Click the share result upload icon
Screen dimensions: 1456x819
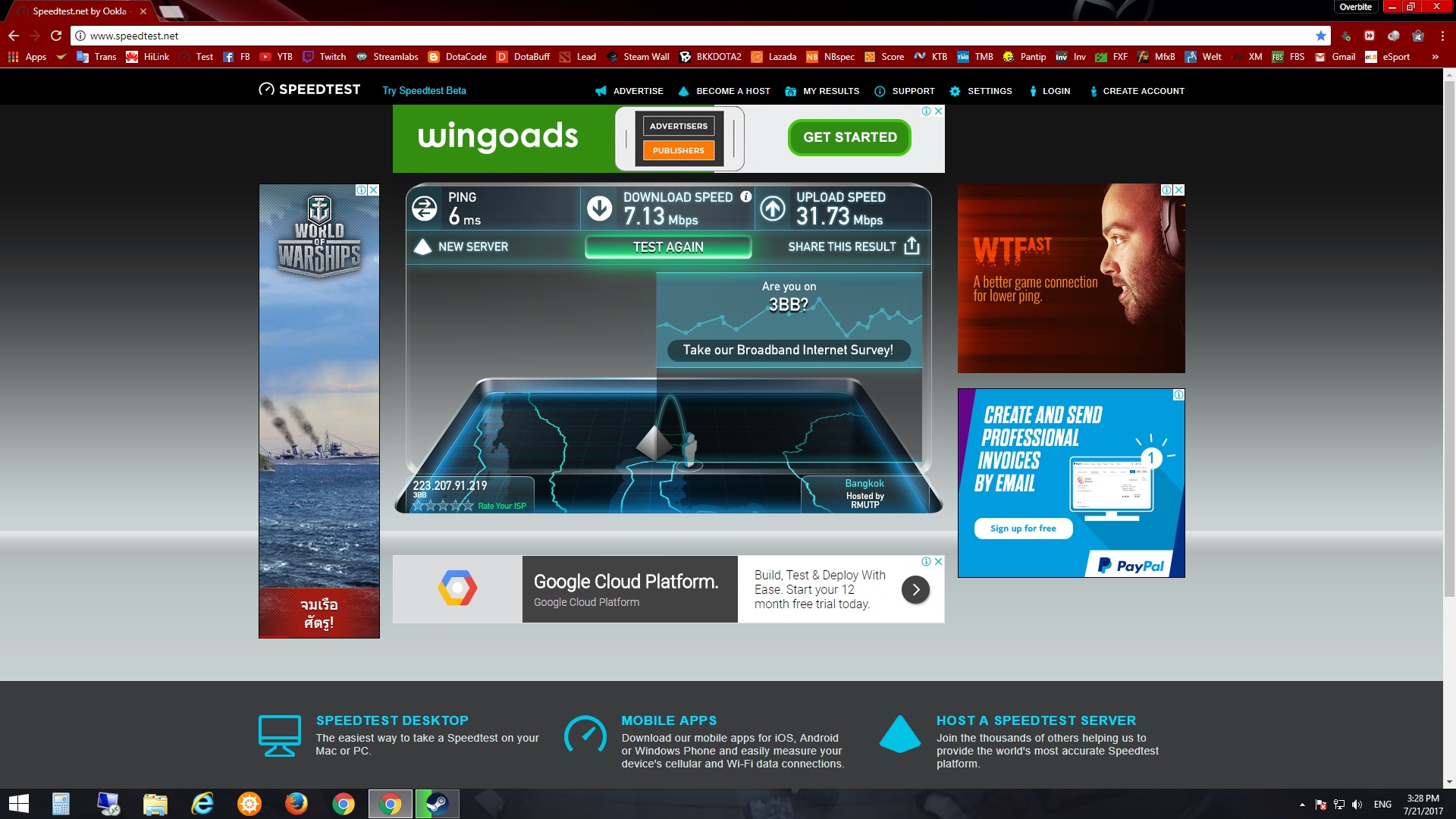912,246
